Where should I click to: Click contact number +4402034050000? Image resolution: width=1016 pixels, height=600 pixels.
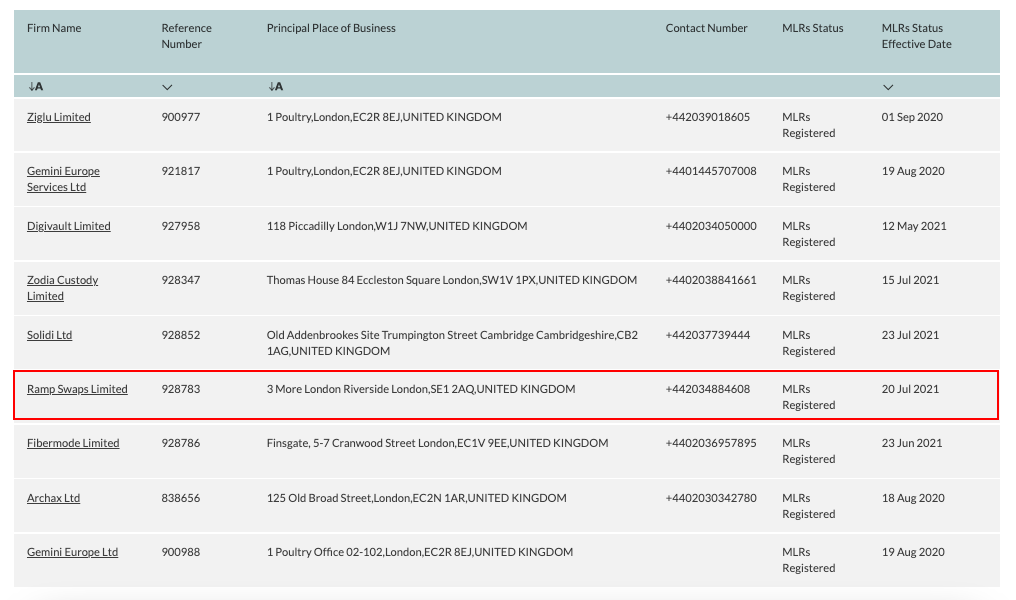pyautogui.click(x=711, y=226)
